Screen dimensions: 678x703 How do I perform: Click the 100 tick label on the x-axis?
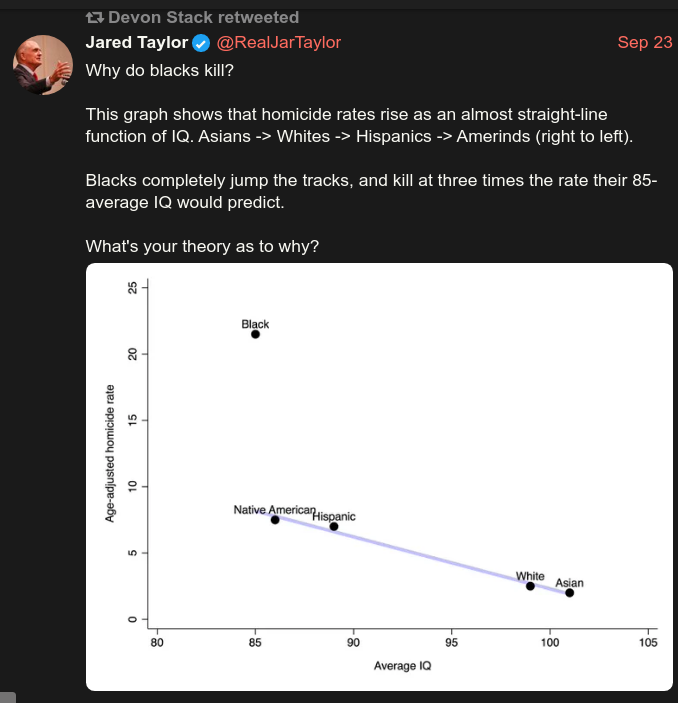(549, 643)
